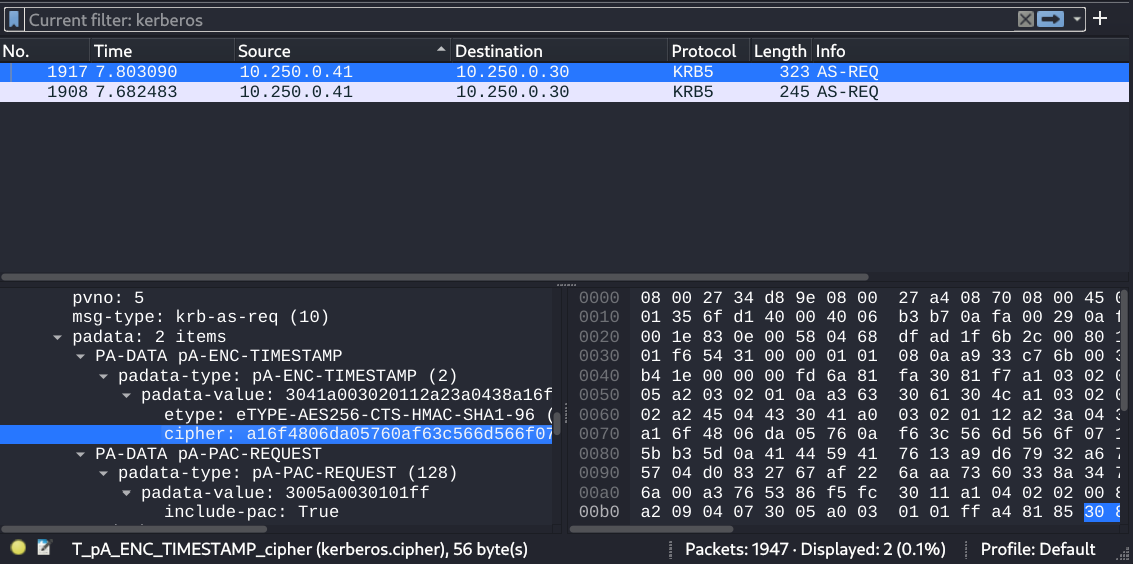Select packet 1908 in the packet list
This screenshot has width=1133, height=564.
click(400, 92)
